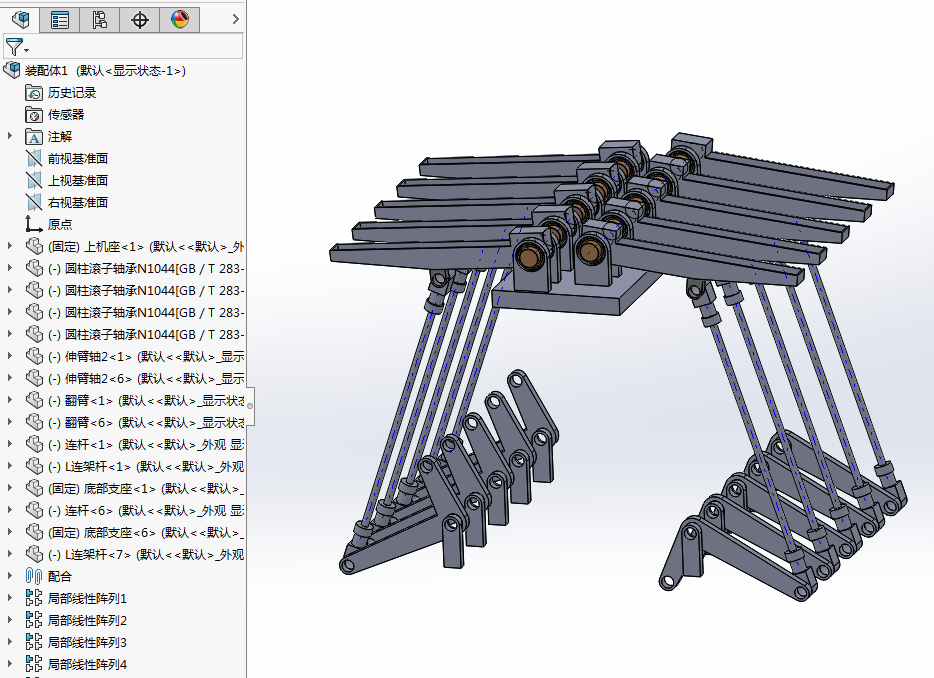Screen dimensions: 934x678
Task: Open the DisplayManager color sphere tab
Action: (180, 20)
